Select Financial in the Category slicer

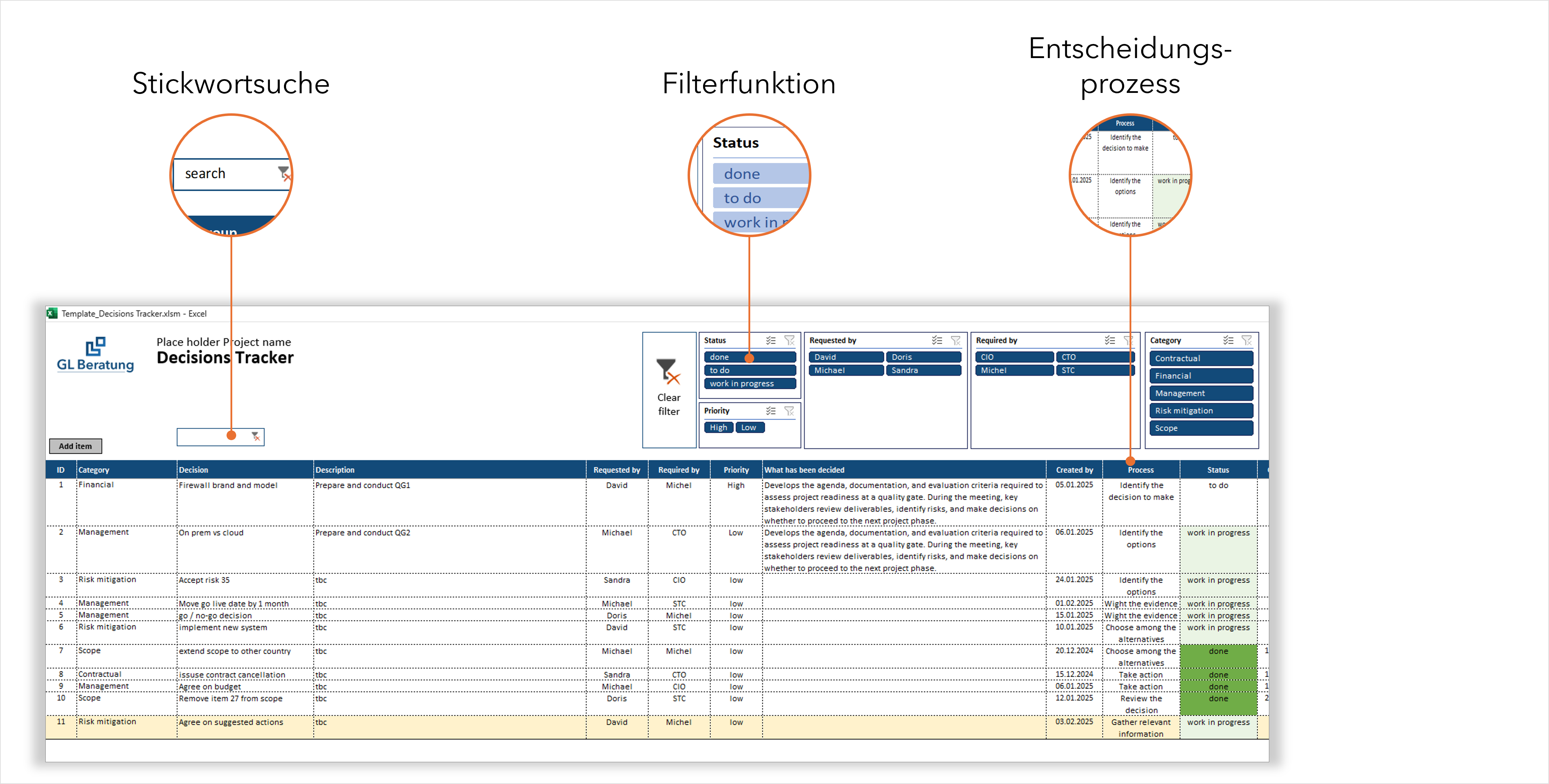(1201, 376)
